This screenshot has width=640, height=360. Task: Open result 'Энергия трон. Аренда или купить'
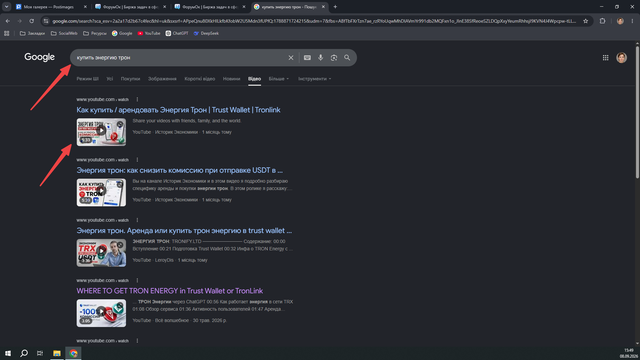point(184,231)
